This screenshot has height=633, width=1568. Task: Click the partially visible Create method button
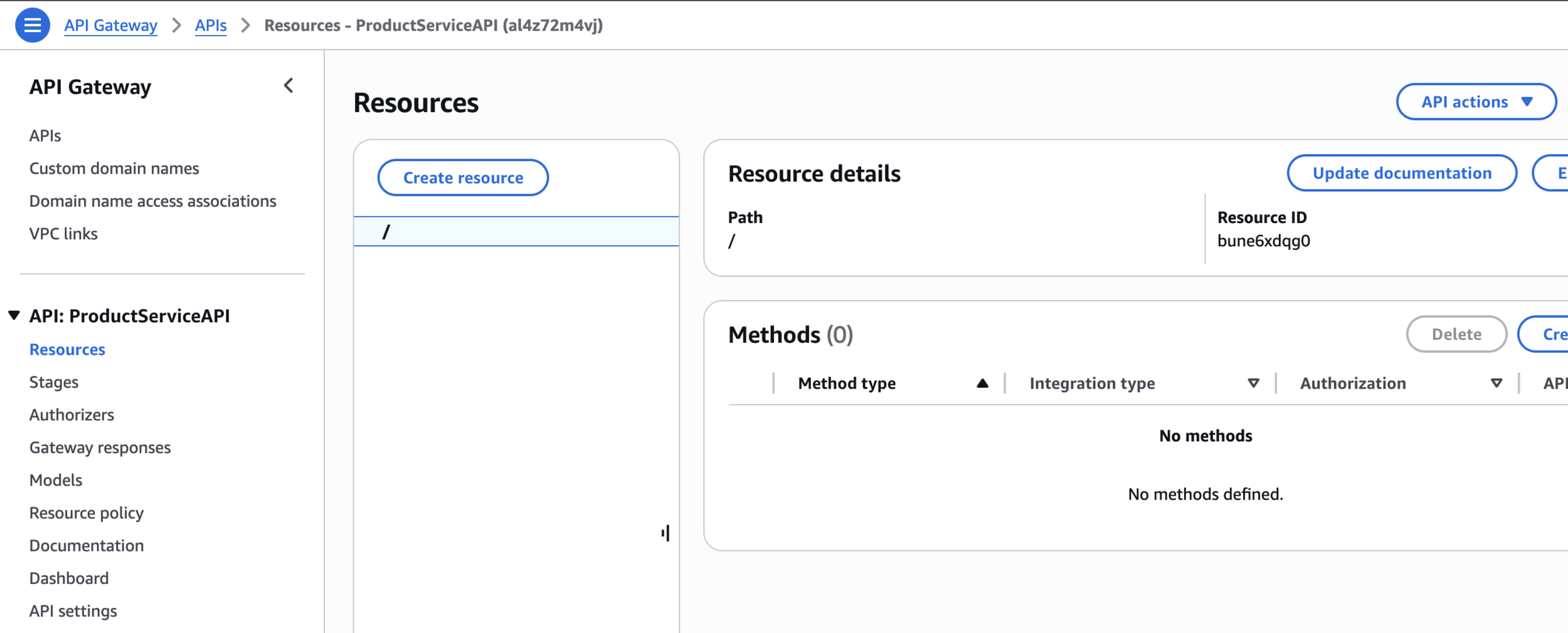(x=1544, y=334)
